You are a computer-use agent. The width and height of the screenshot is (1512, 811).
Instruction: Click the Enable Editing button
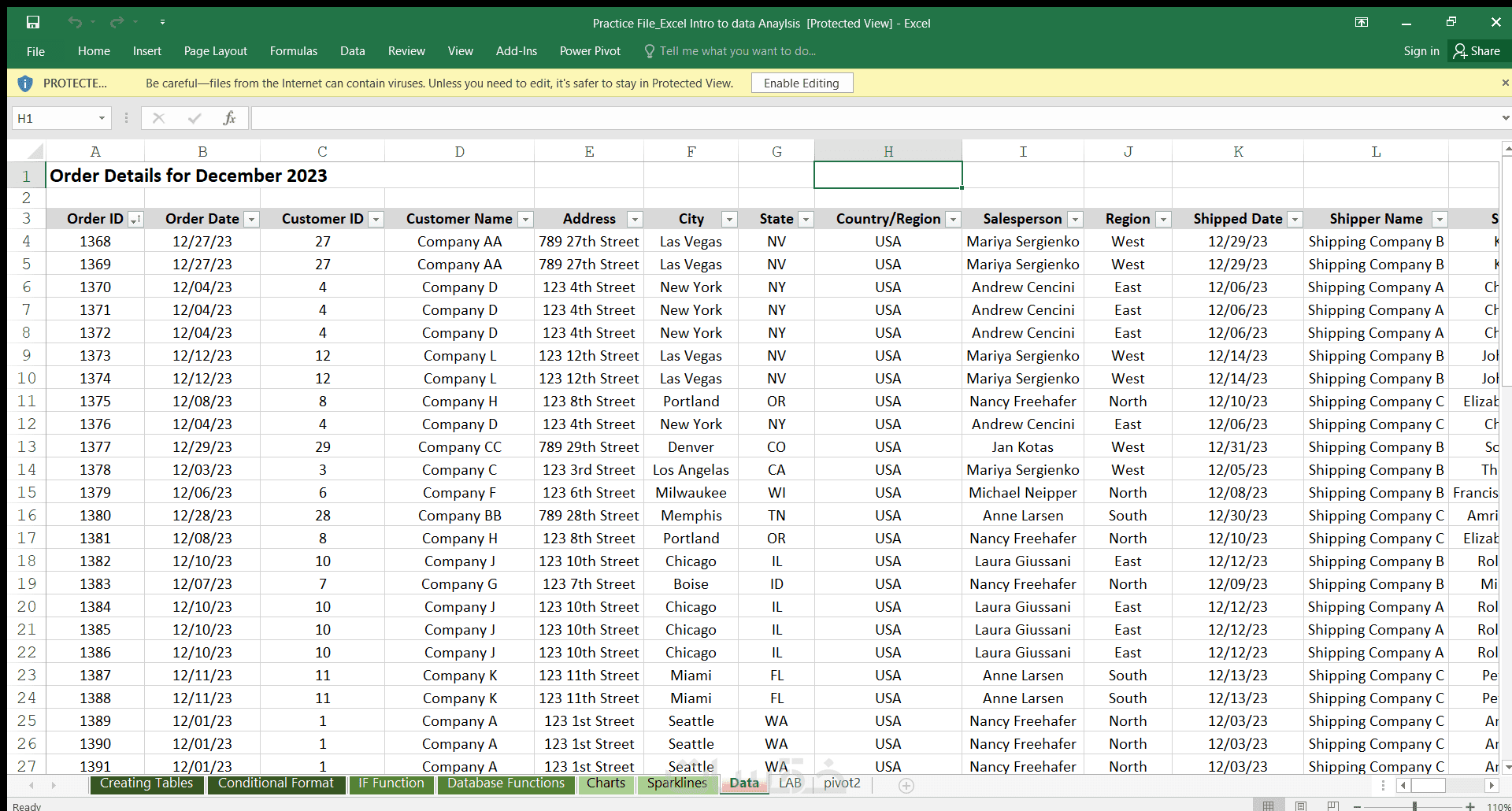[801, 83]
